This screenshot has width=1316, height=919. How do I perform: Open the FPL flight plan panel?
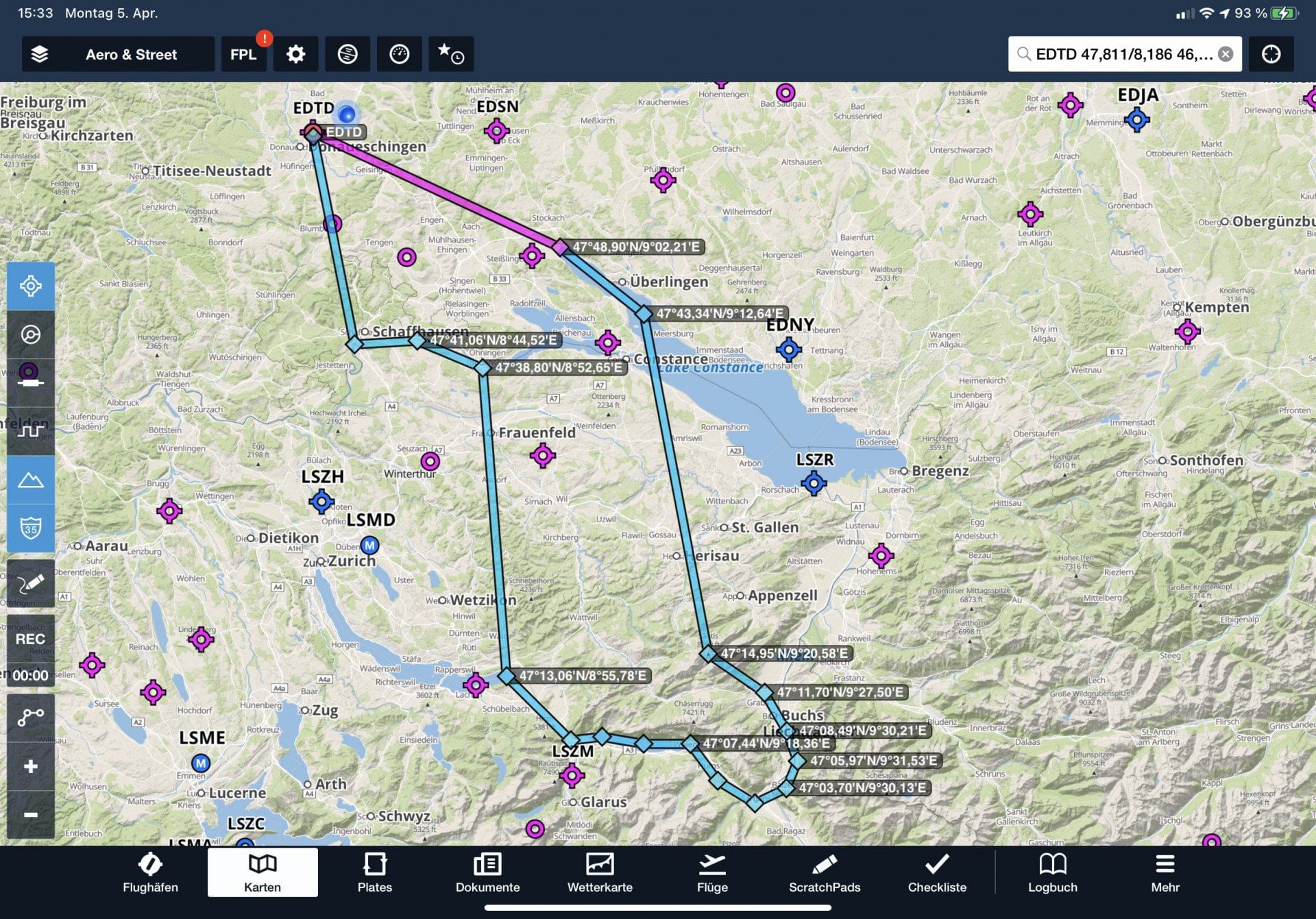(243, 54)
